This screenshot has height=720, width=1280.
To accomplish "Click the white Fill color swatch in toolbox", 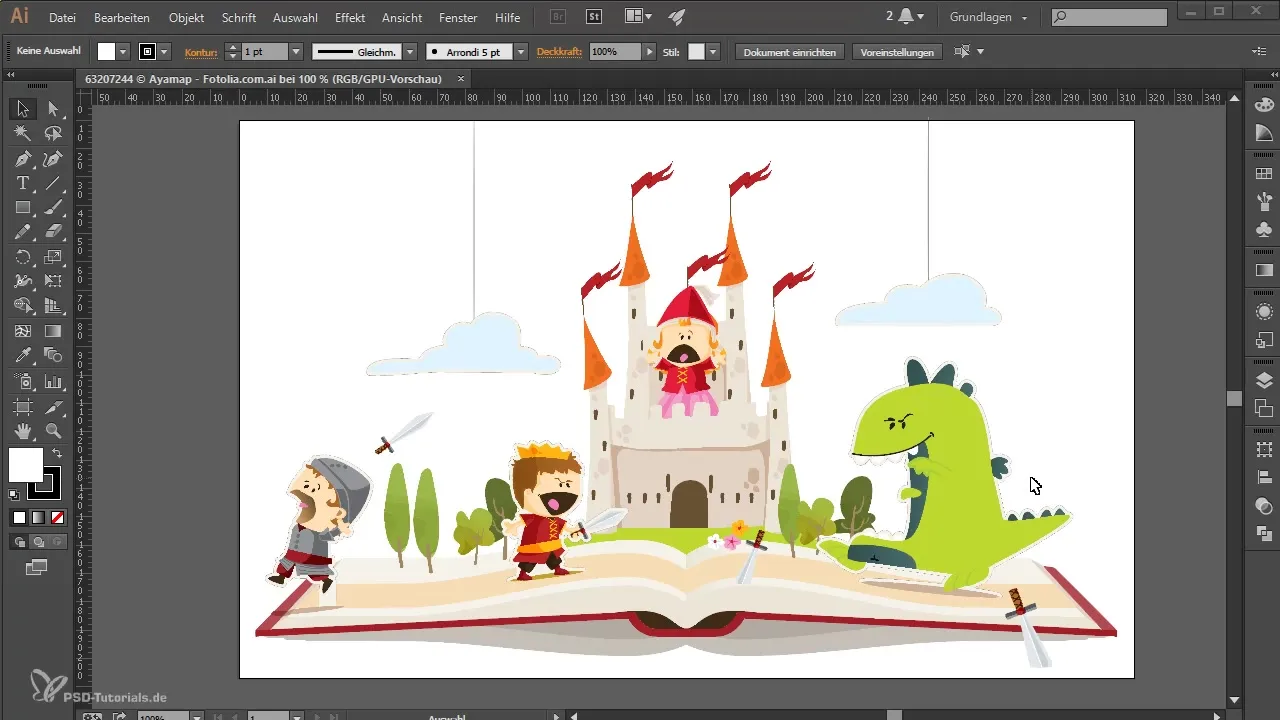I will click(x=26, y=465).
